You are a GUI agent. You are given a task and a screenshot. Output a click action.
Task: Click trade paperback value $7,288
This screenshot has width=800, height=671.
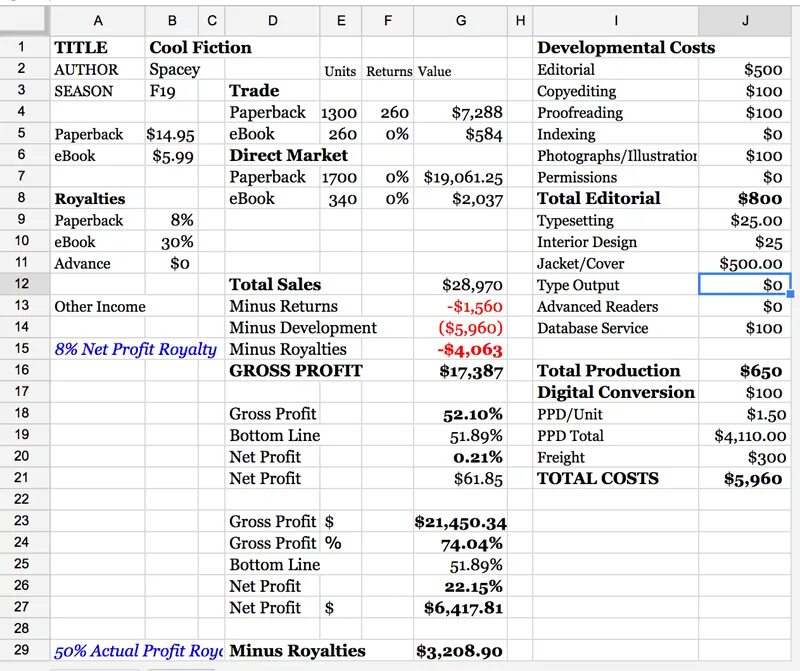click(x=460, y=112)
